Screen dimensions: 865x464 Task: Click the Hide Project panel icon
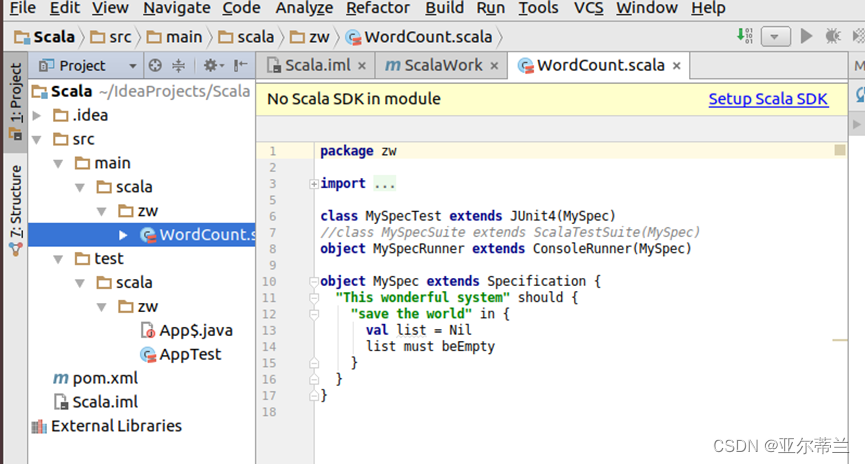pyautogui.click(x=240, y=66)
